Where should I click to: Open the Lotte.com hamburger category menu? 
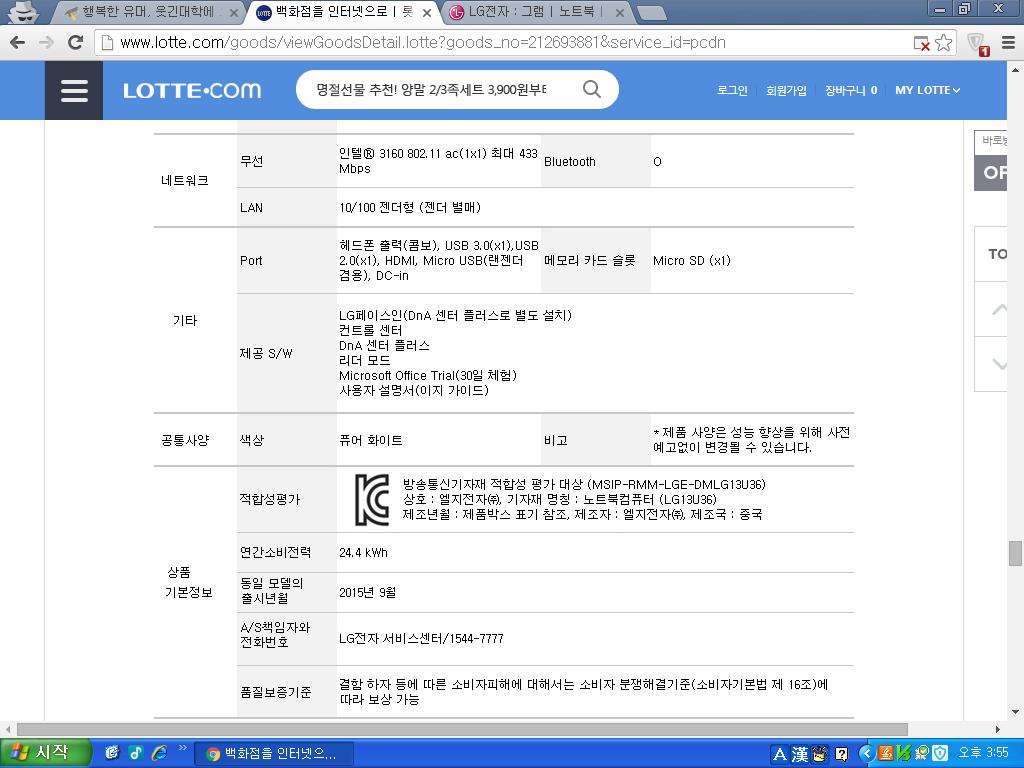click(x=74, y=90)
